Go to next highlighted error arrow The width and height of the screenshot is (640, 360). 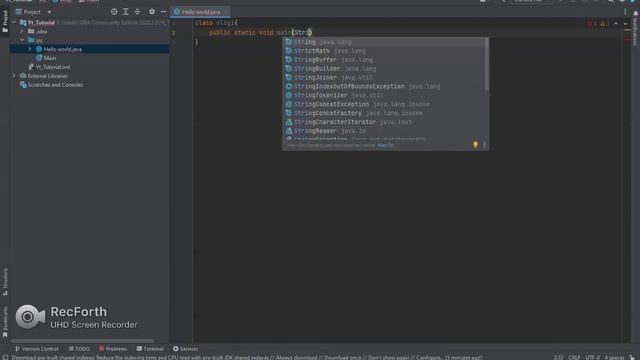625,24
